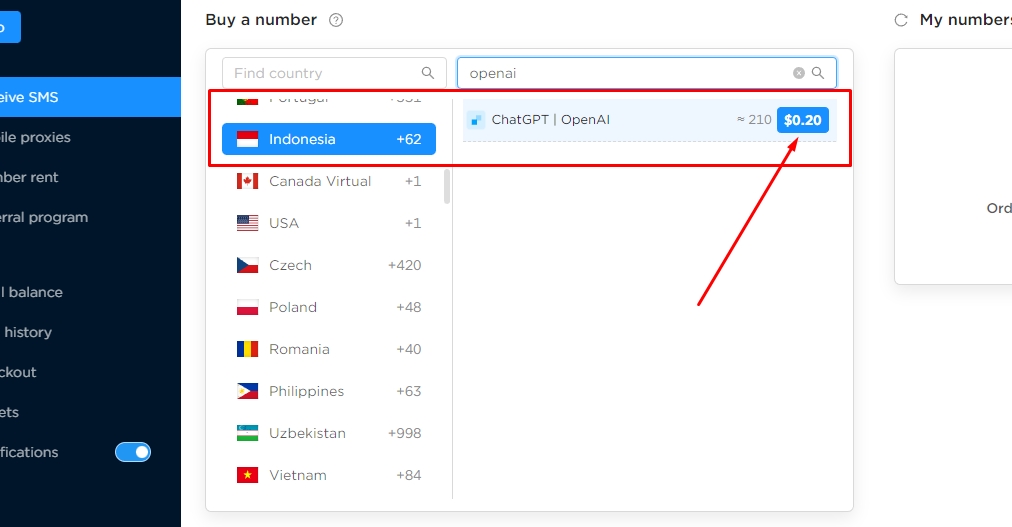
Task: Buy ChatGPT number for $0.20
Action: (x=802, y=120)
